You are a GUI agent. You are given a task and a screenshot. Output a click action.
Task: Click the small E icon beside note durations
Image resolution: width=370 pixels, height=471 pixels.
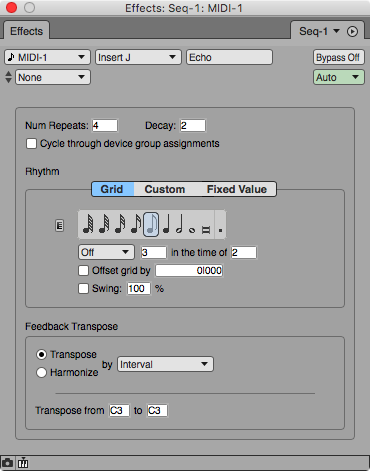coord(59,226)
